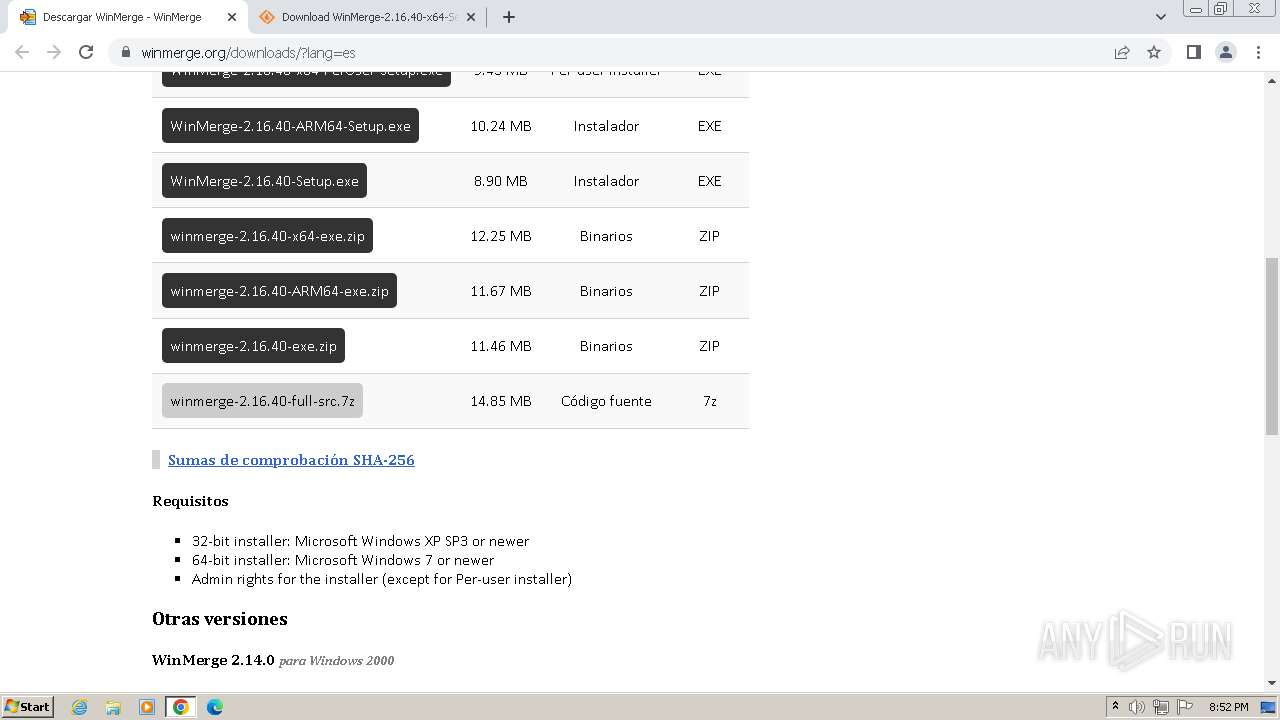Click the Show desktop tray icon

click(x=1268, y=707)
